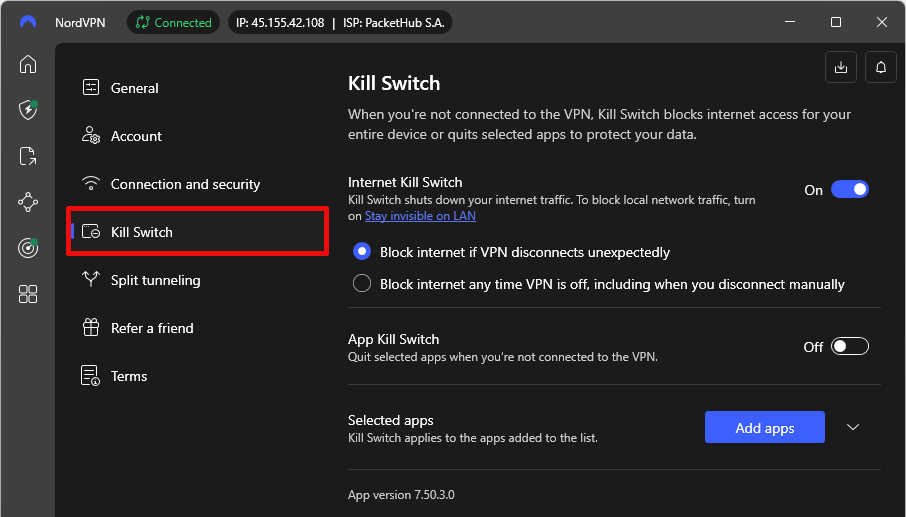Click the NordVPN logo icon

pos(28,23)
